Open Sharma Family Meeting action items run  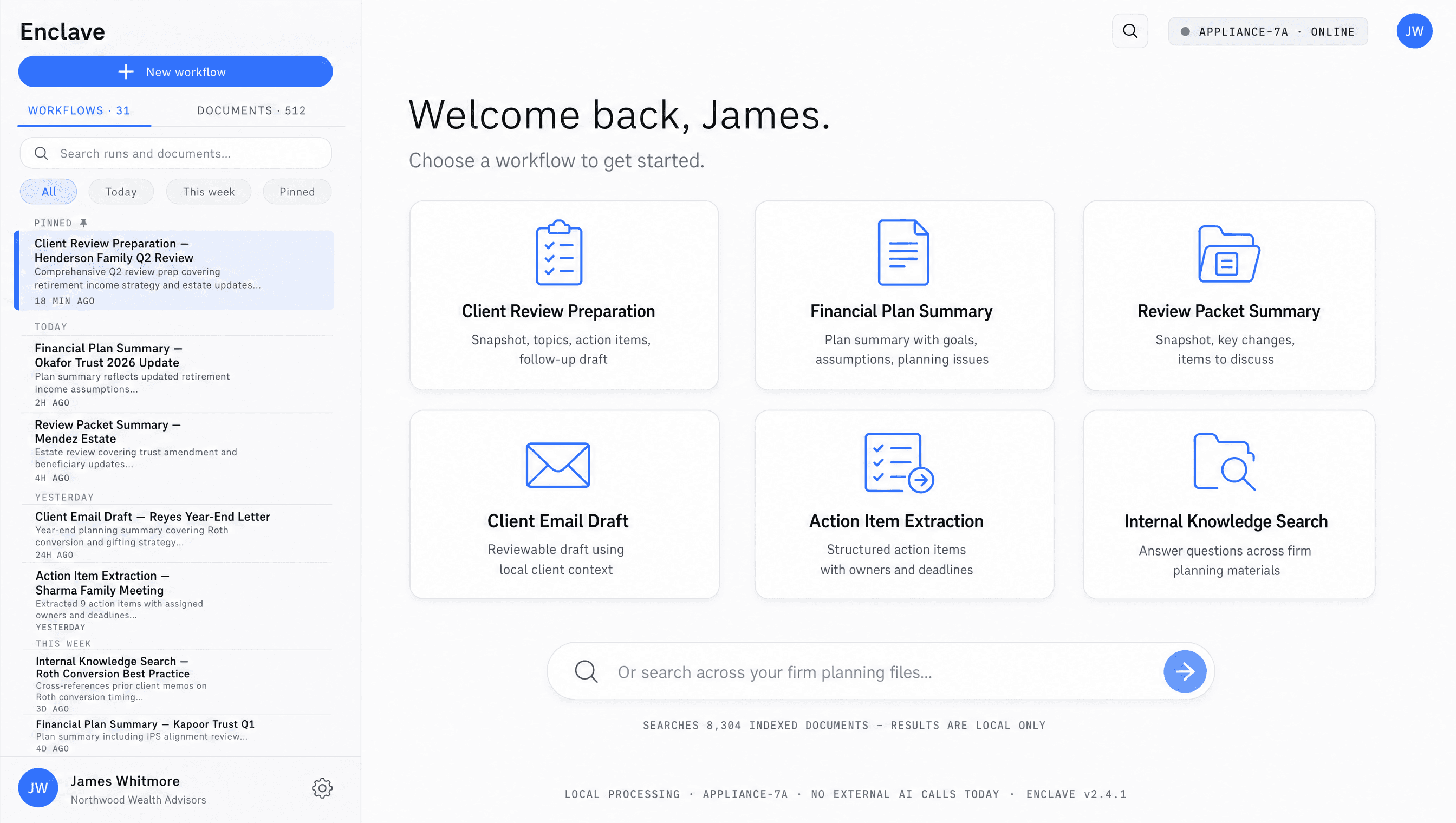(177, 600)
